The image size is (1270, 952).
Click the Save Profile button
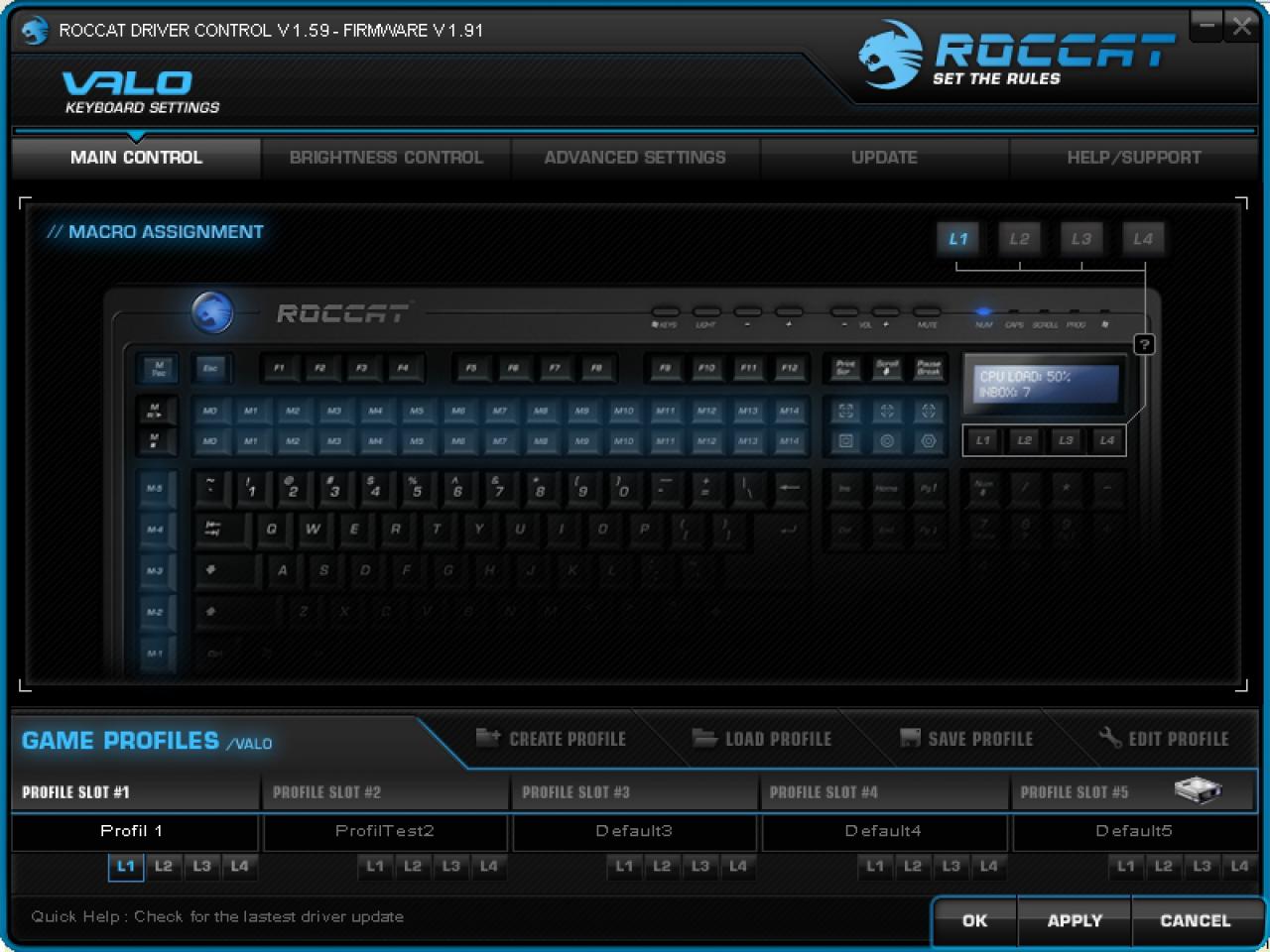pos(966,739)
